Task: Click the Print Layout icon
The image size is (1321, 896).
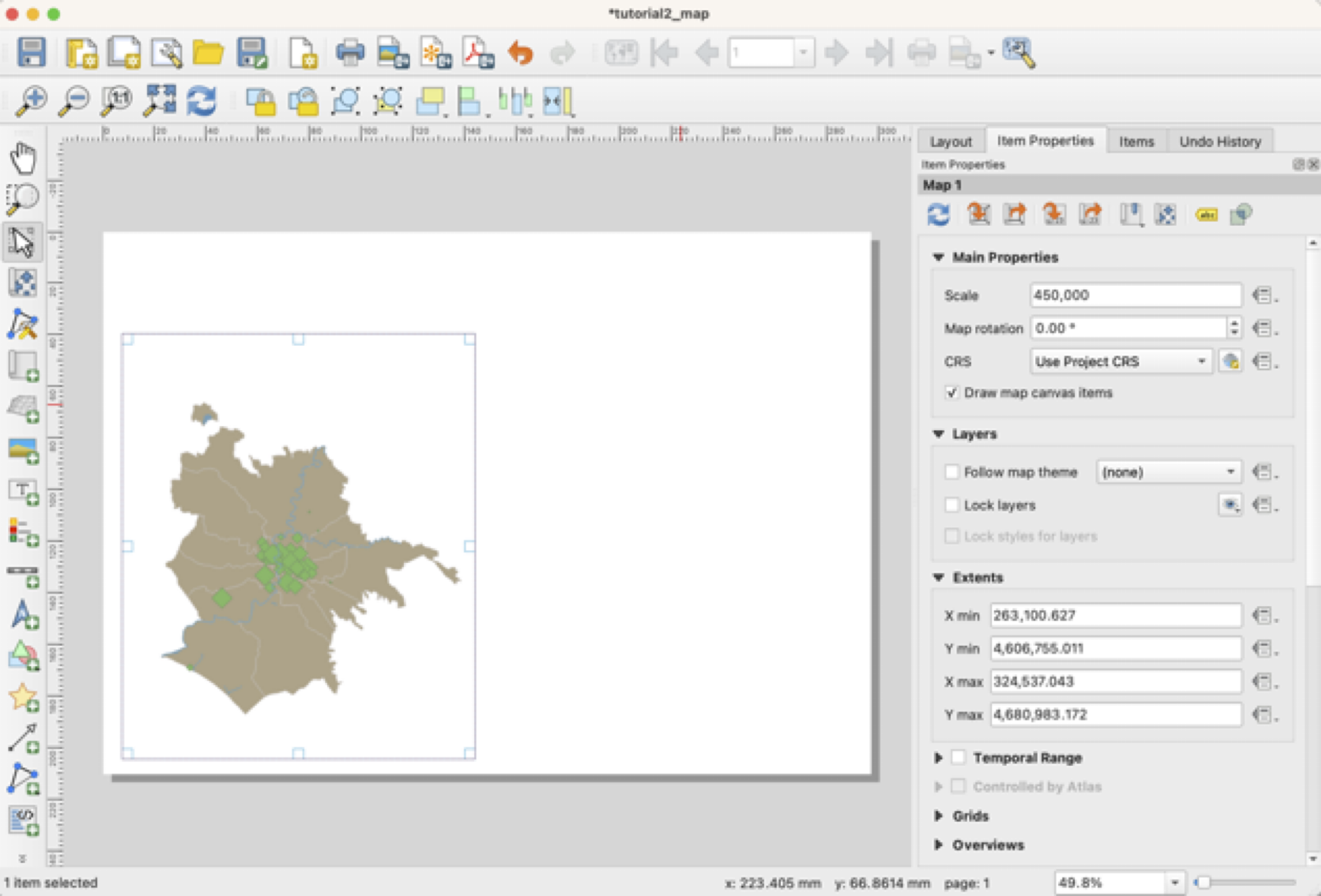Action: (350, 53)
